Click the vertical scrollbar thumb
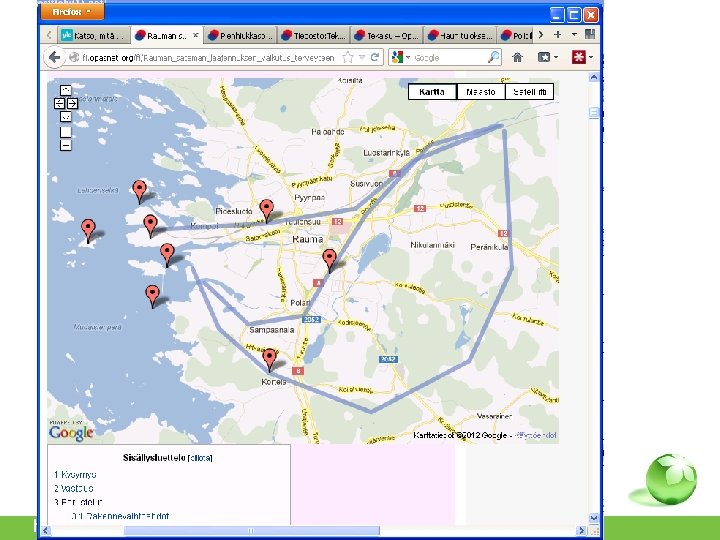This screenshot has height=540, width=720. 594,112
